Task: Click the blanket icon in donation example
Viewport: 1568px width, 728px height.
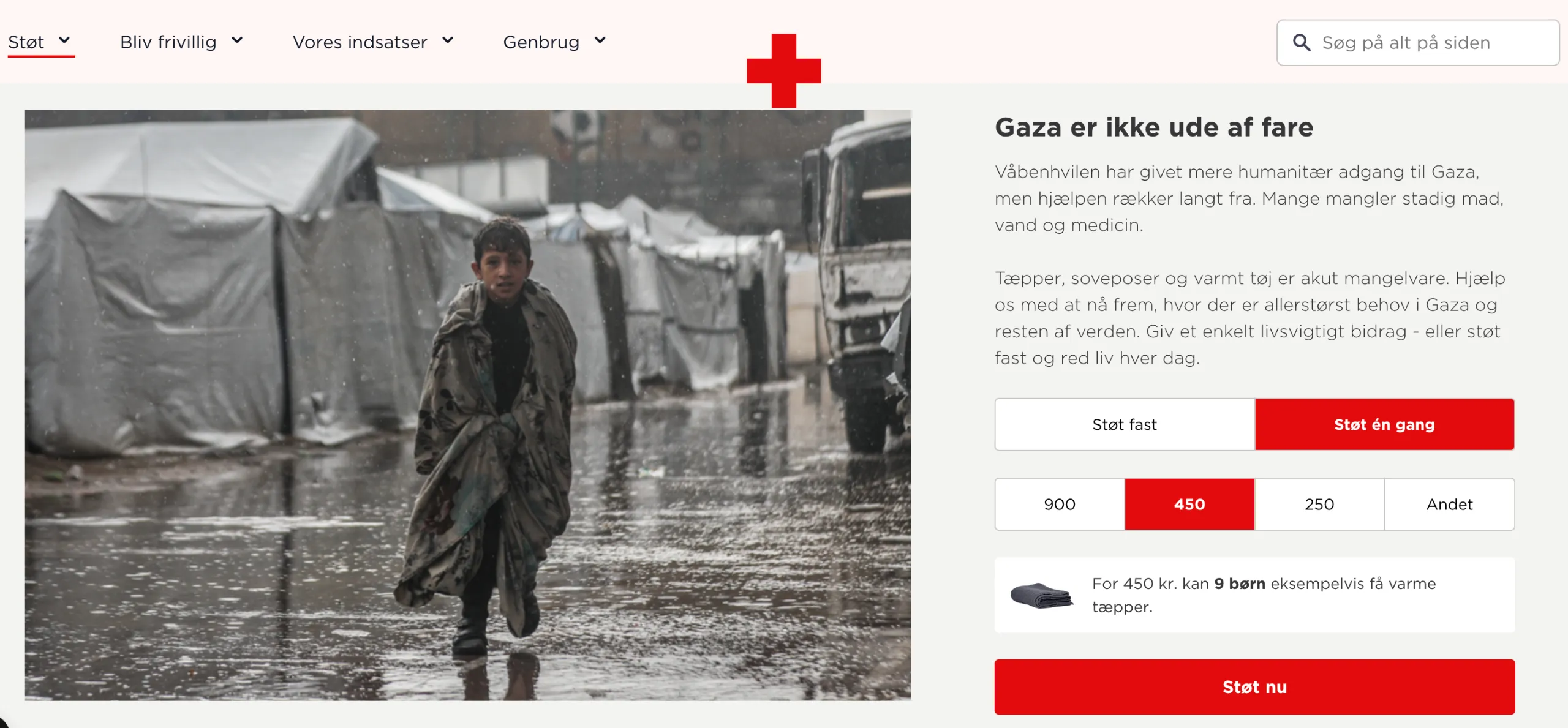Action: point(1041,595)
